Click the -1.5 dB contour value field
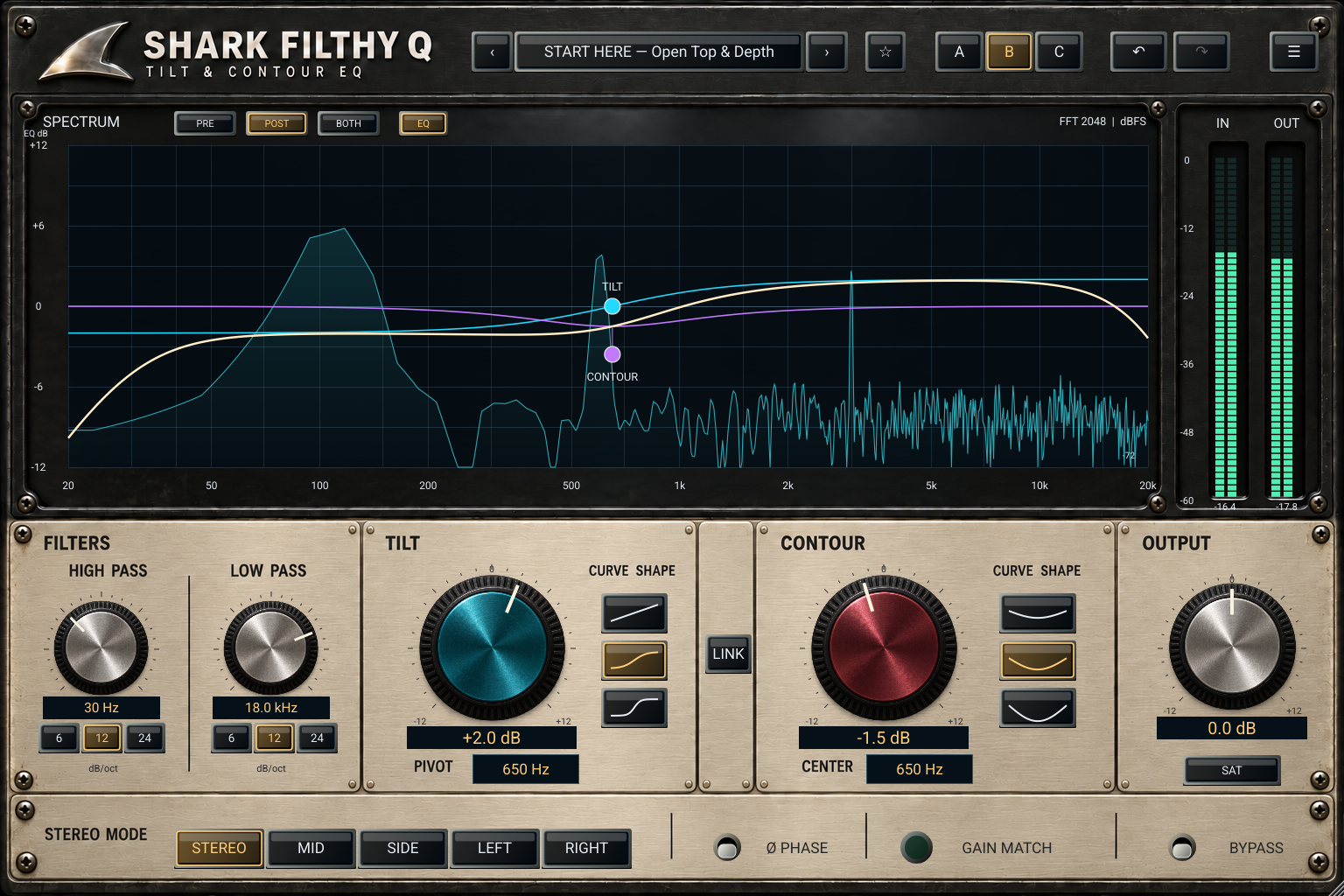This screenshot has width=1344, height=896. 884,738
